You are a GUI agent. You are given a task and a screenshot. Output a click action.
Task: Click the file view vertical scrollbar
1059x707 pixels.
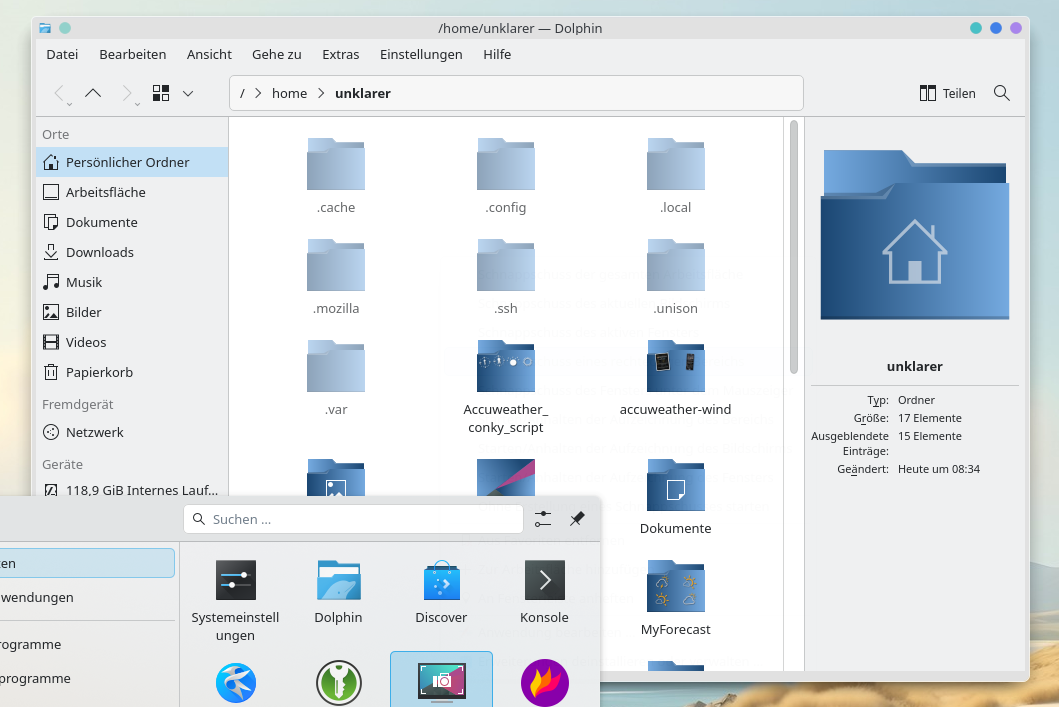coord(794,246)
